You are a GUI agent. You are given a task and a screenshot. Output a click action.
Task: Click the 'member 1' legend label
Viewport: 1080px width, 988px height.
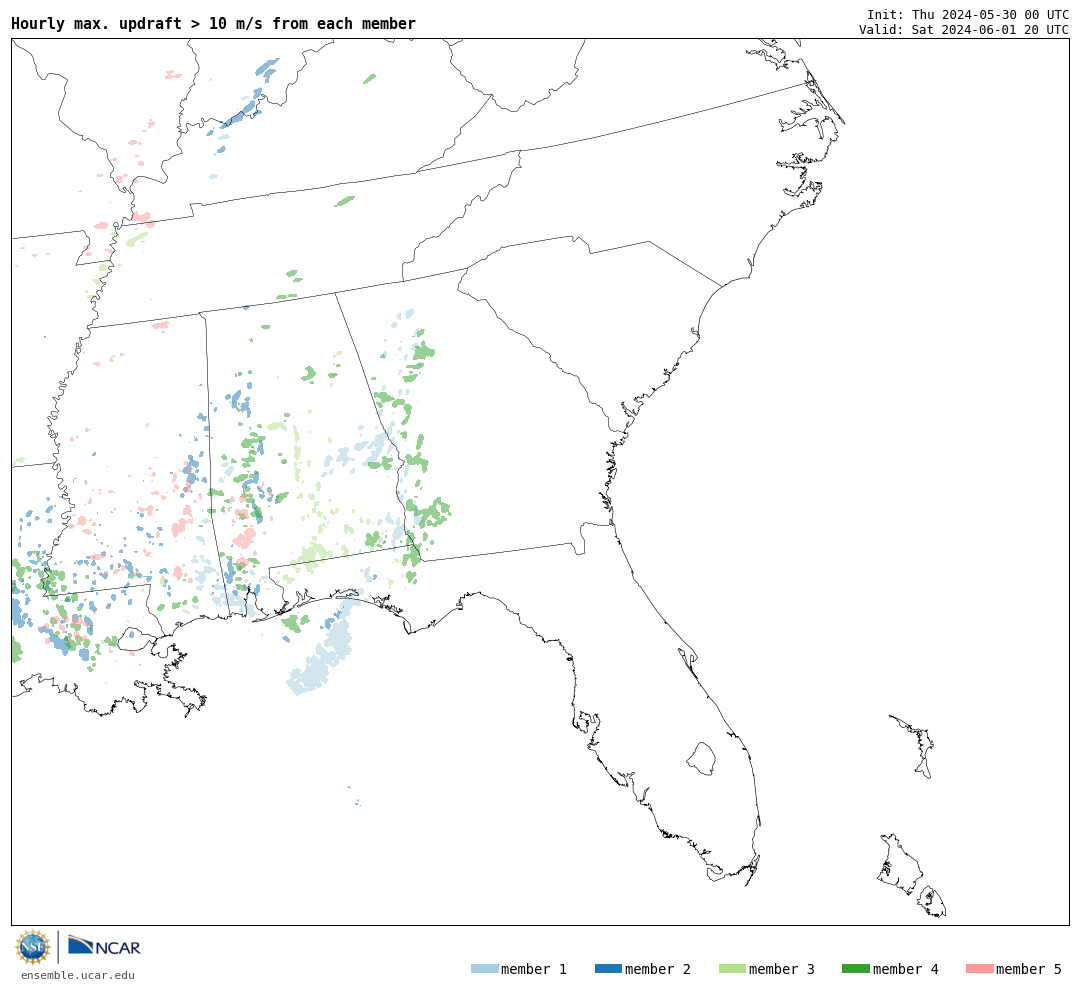tap(534, 969)
